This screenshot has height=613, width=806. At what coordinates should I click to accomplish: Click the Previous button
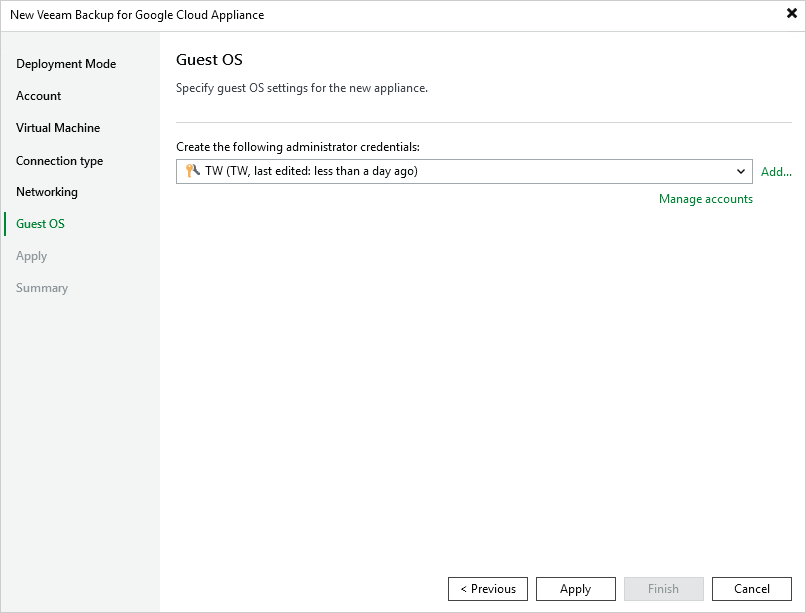coord(488,589)
